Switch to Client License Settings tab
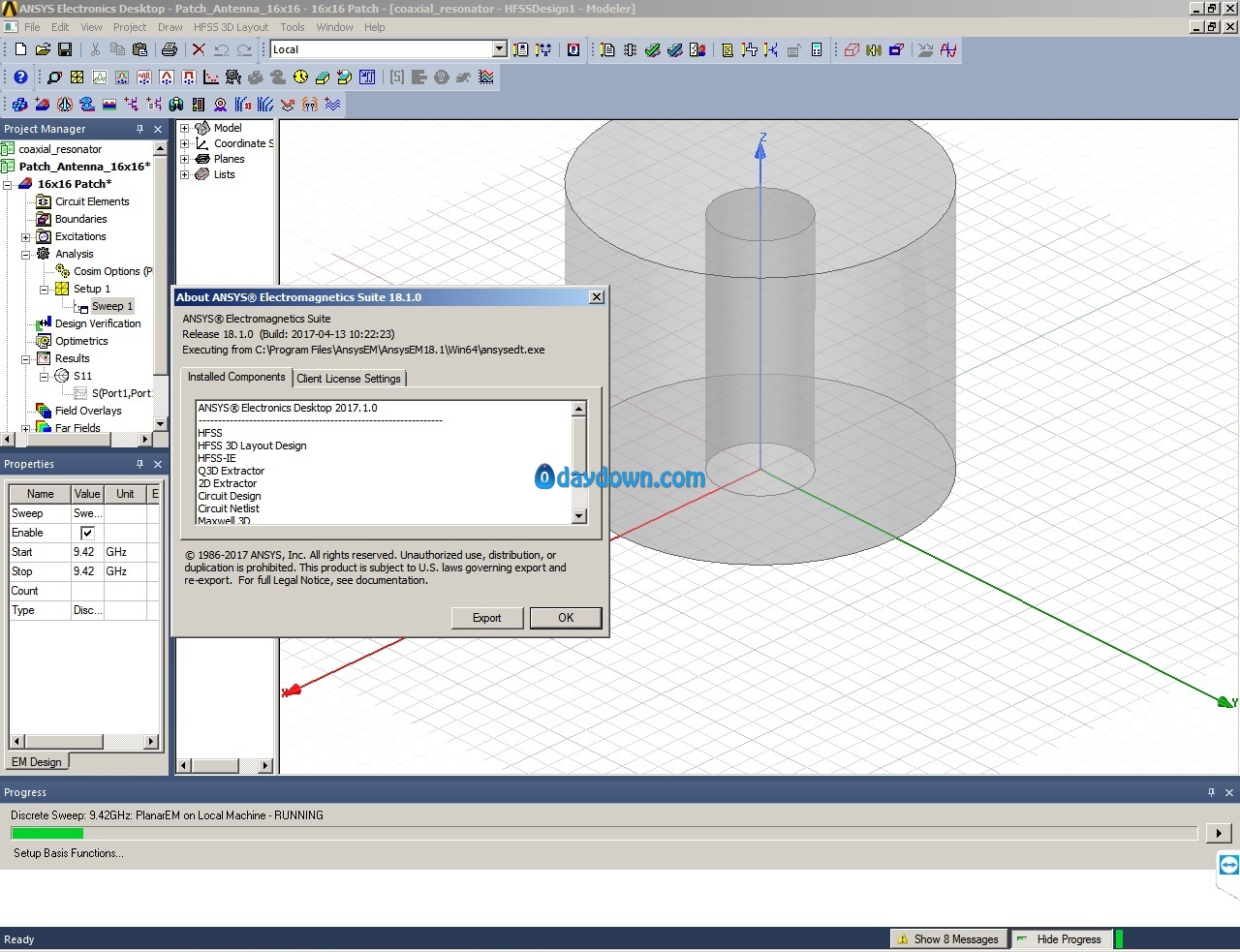This screenshot has height=952, width=1240. tap(349, 379)
